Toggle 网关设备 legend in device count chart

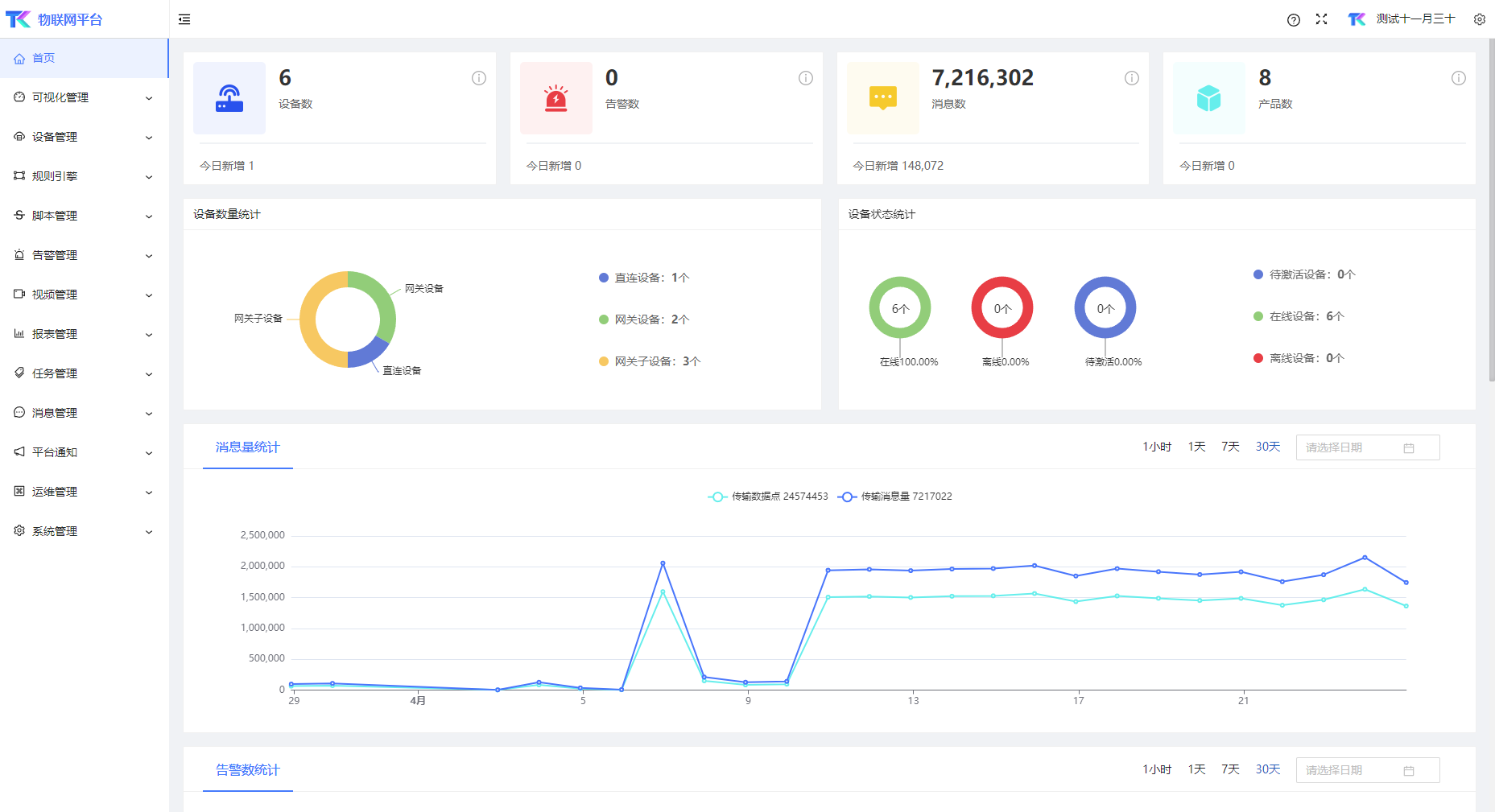click(x=644, y=319)
